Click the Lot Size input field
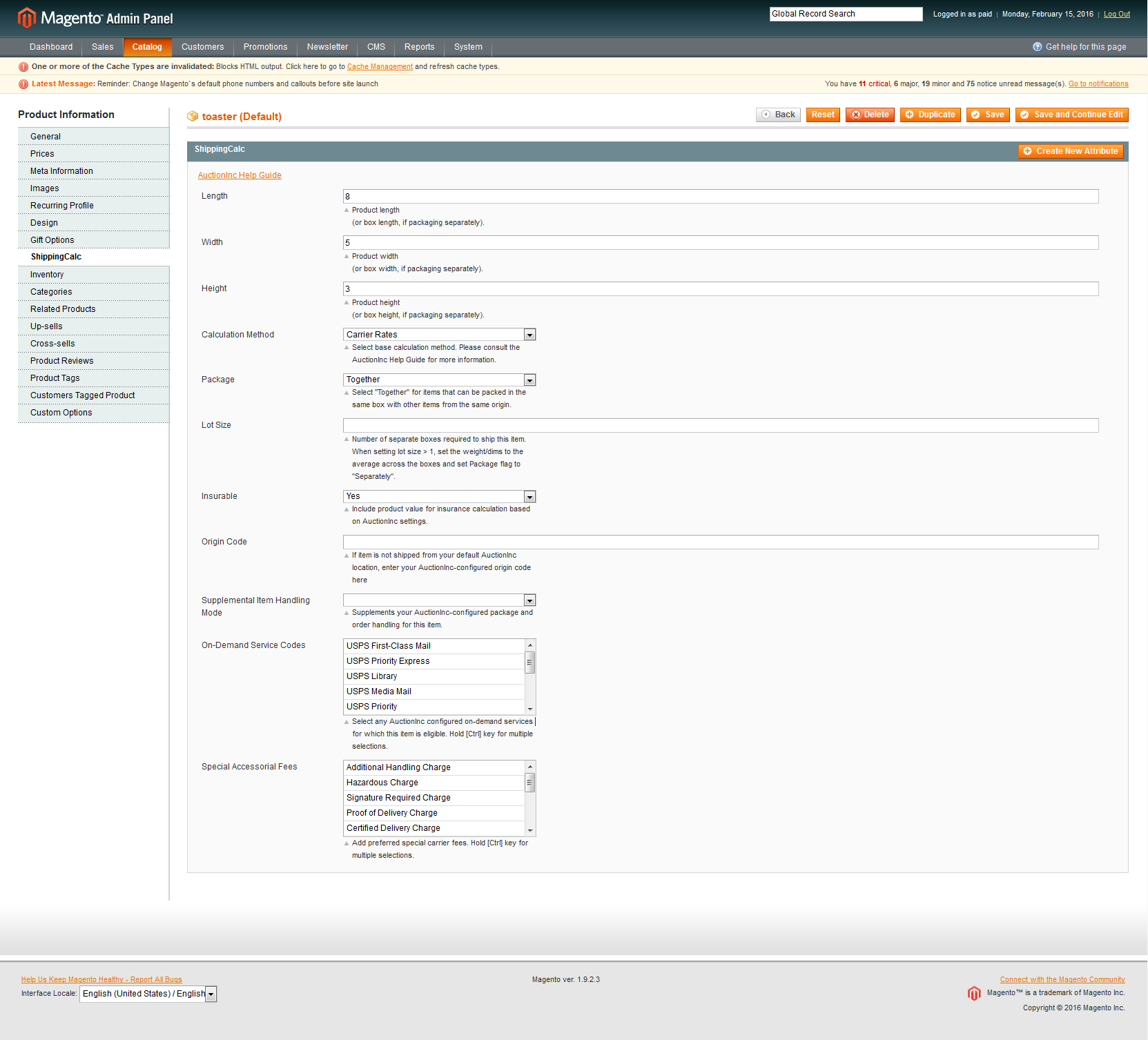This screenshot has height=1040, width=1148. point(721,426)
